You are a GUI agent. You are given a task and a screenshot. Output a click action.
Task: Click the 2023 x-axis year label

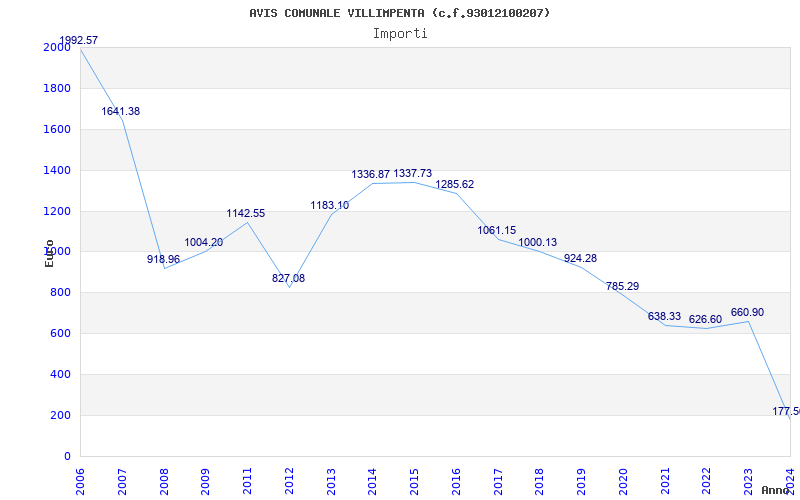click(x=748, y=481)
